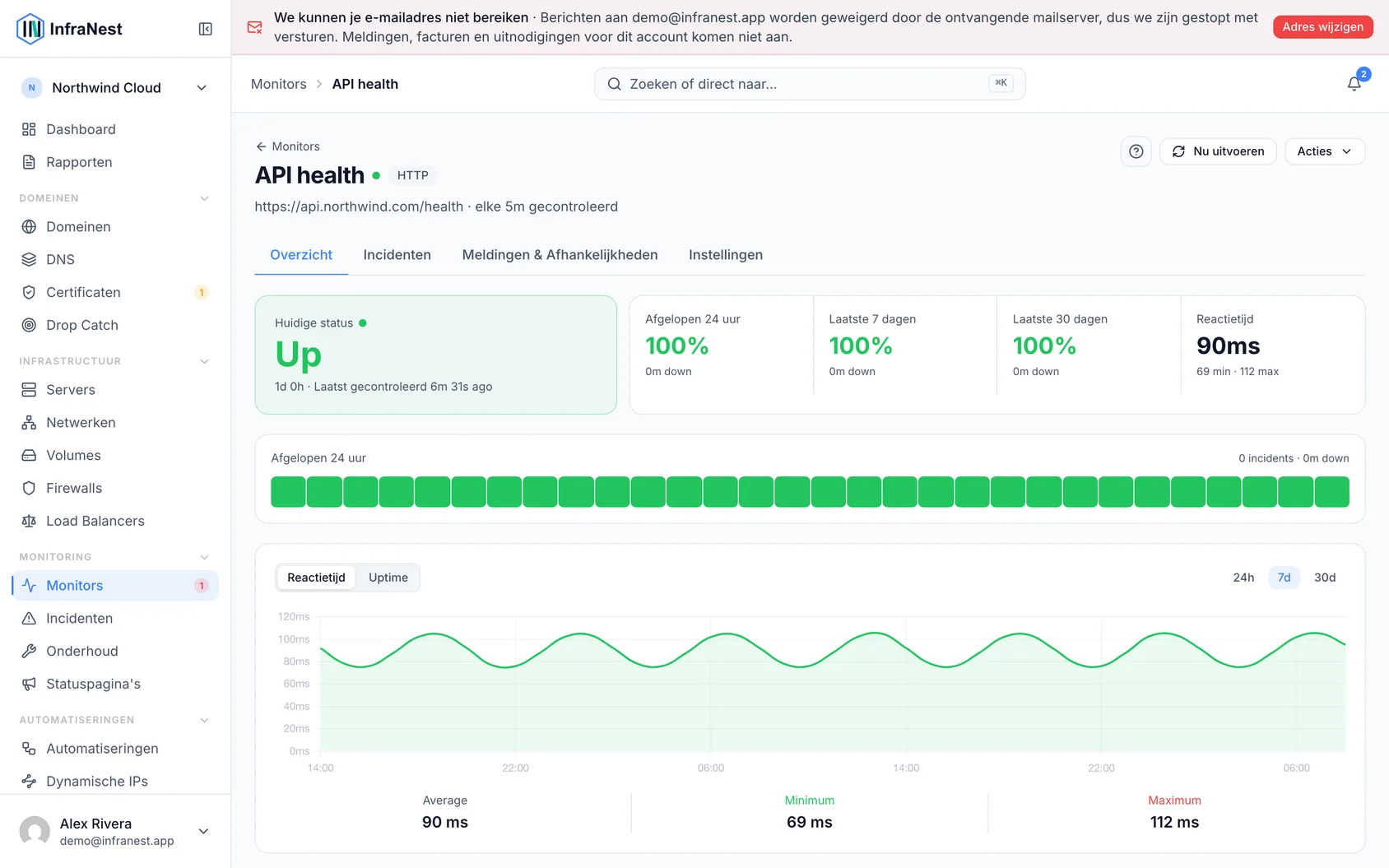This screenshot has height=868, width=1389.
Task: Click the HTTP type badge
Action: pos(412,175)
